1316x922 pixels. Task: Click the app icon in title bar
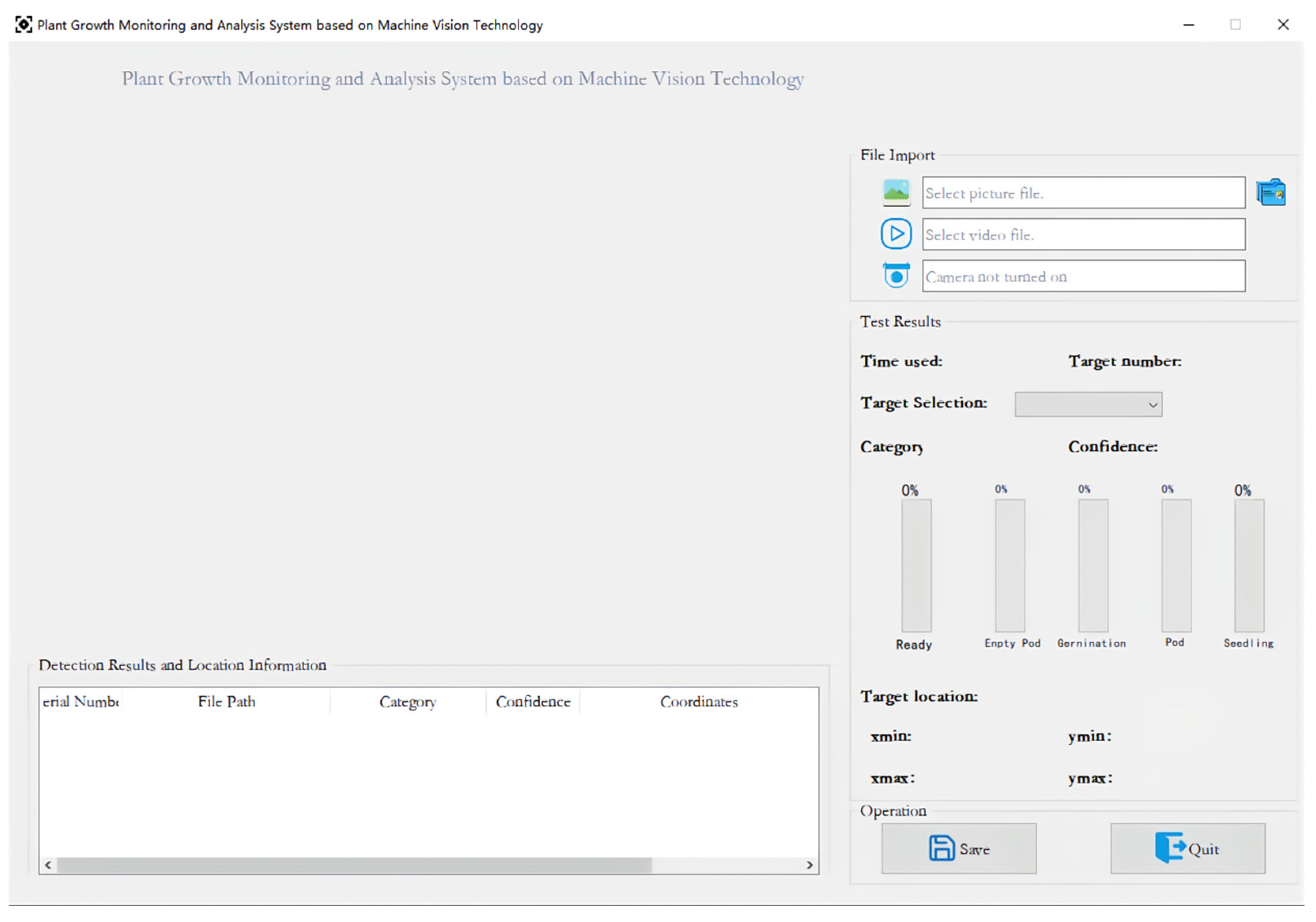pos(23,25)
